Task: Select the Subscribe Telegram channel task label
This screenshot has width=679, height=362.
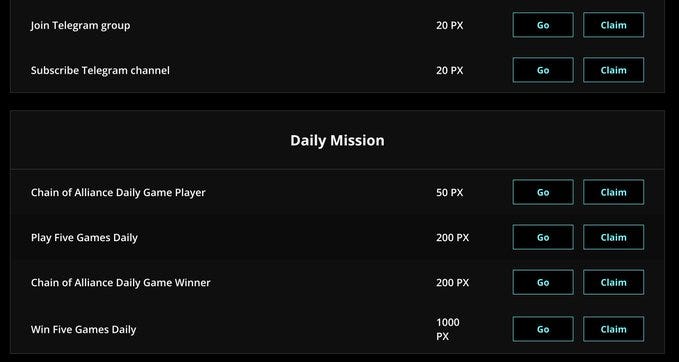Action: (100, 70)
